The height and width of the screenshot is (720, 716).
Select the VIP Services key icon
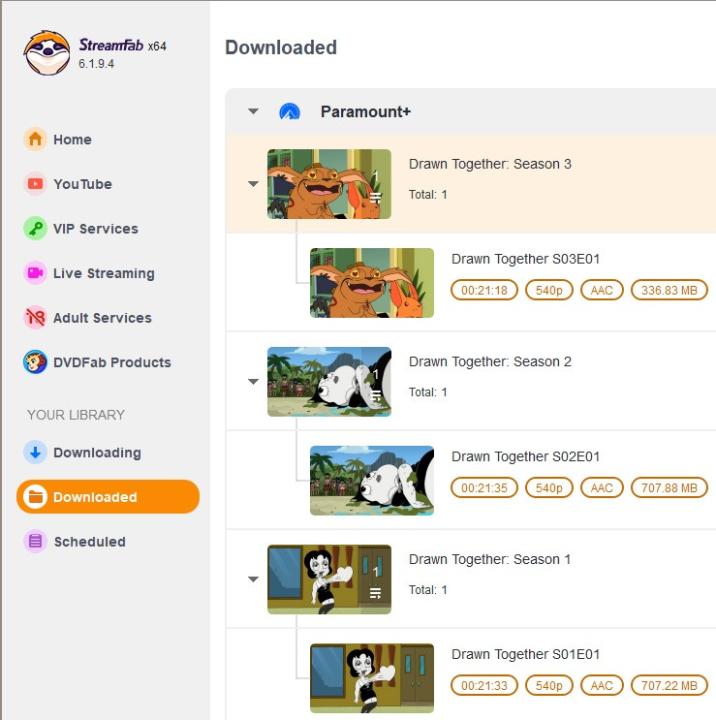click(x=35, y=228)
